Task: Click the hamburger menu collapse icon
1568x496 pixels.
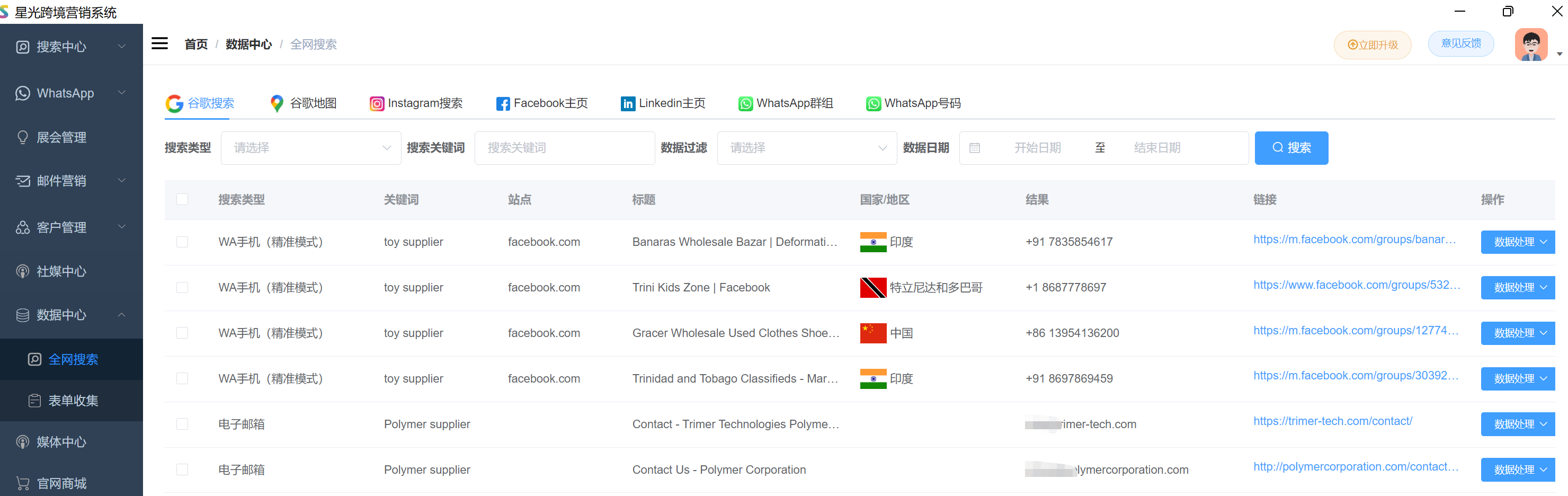Action: point(159,44)
